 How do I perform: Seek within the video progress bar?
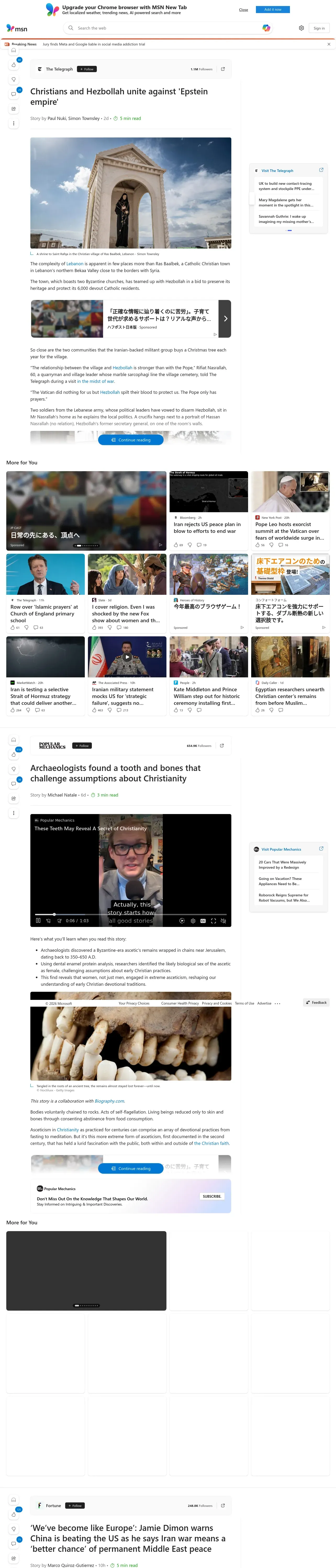pyautogui.click(x=131, y=914)
